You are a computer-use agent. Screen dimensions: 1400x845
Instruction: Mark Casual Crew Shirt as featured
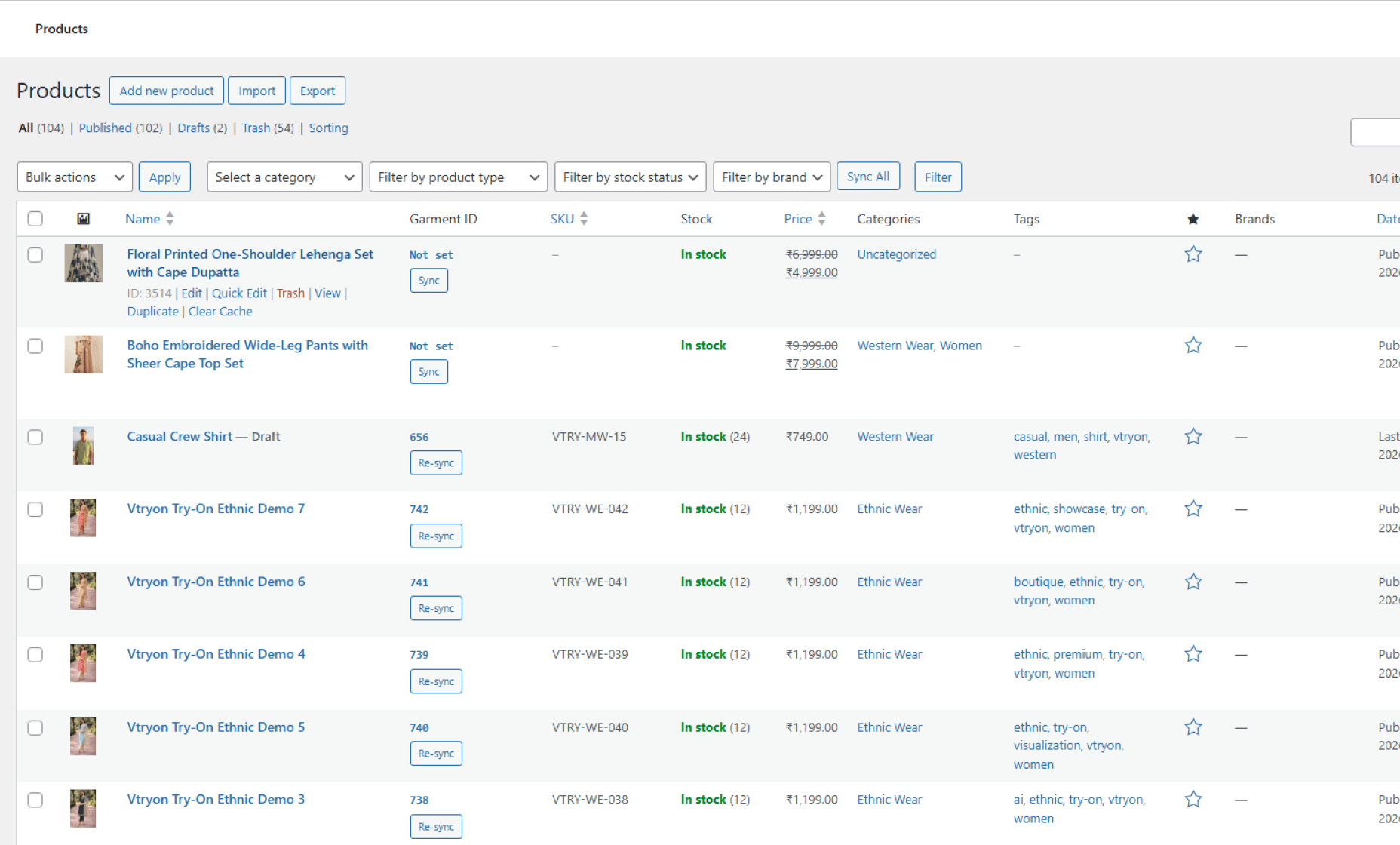[x=1193, y=436]
